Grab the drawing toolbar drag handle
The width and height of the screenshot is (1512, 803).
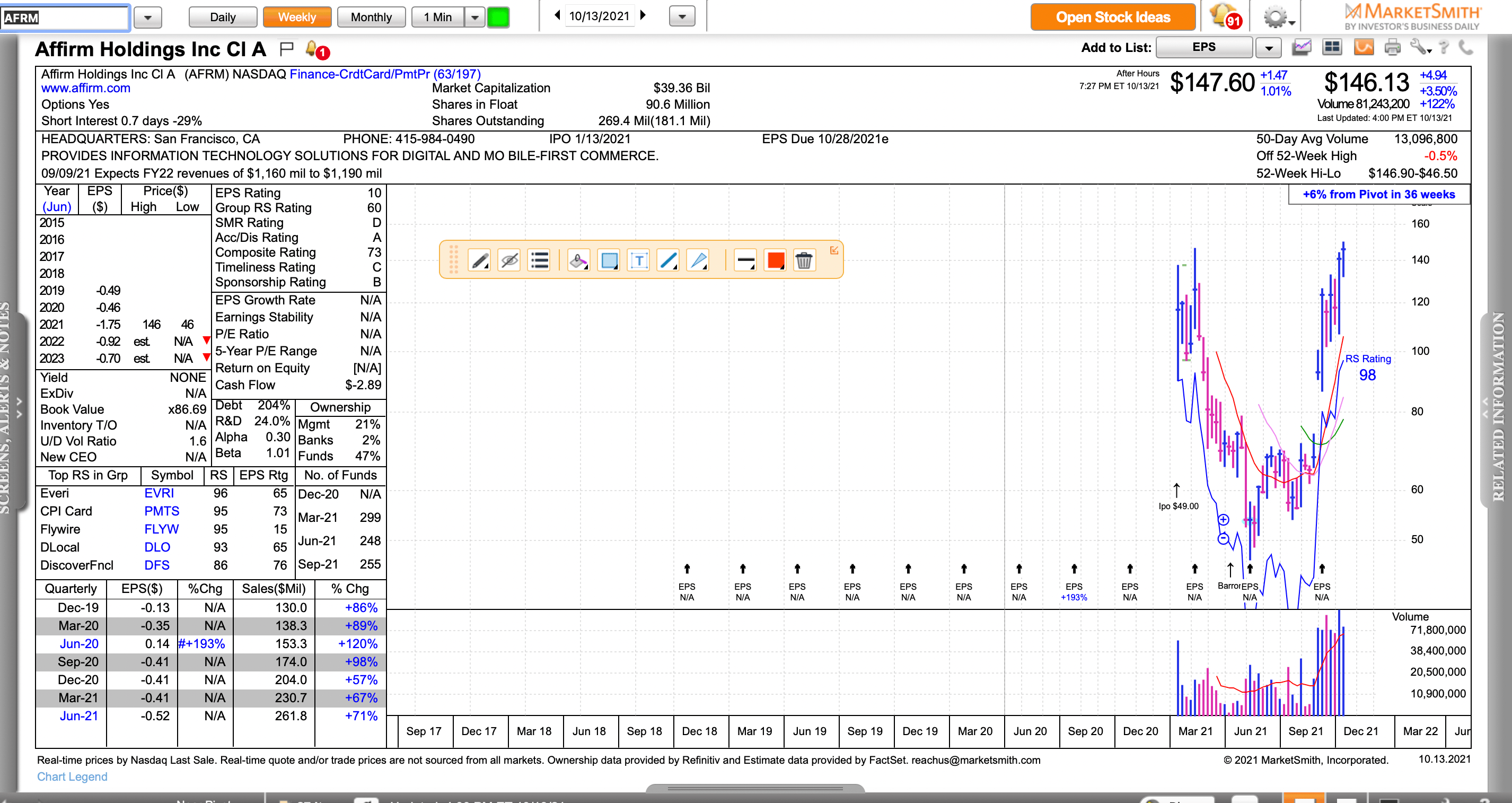(453, 260)
